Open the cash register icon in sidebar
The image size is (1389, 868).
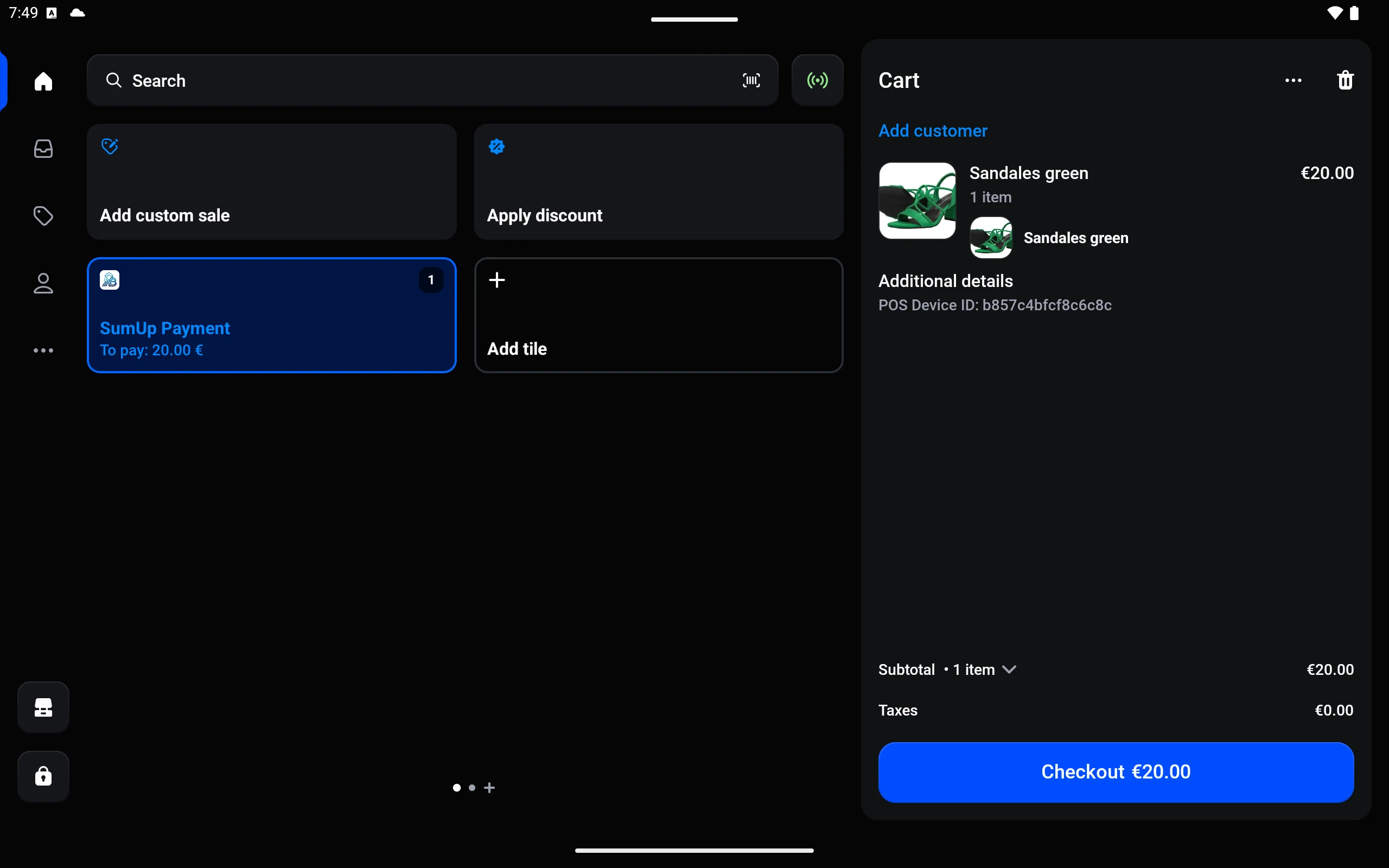click(43, 707)
